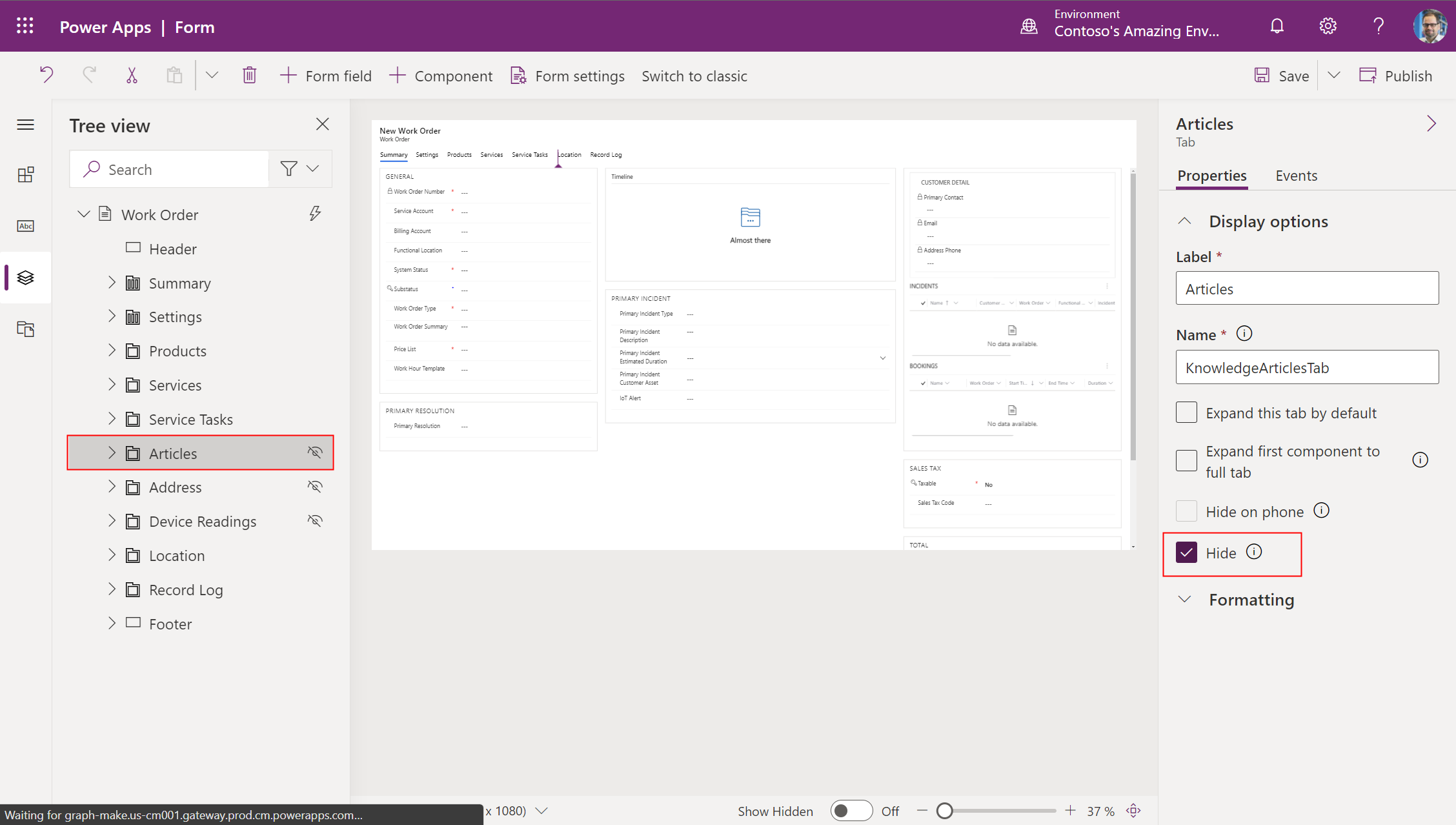Toggle the Hide checkbox for Articles tab
The image size is (1456, 825).
pyautogui.click(x=1187, y=553)
